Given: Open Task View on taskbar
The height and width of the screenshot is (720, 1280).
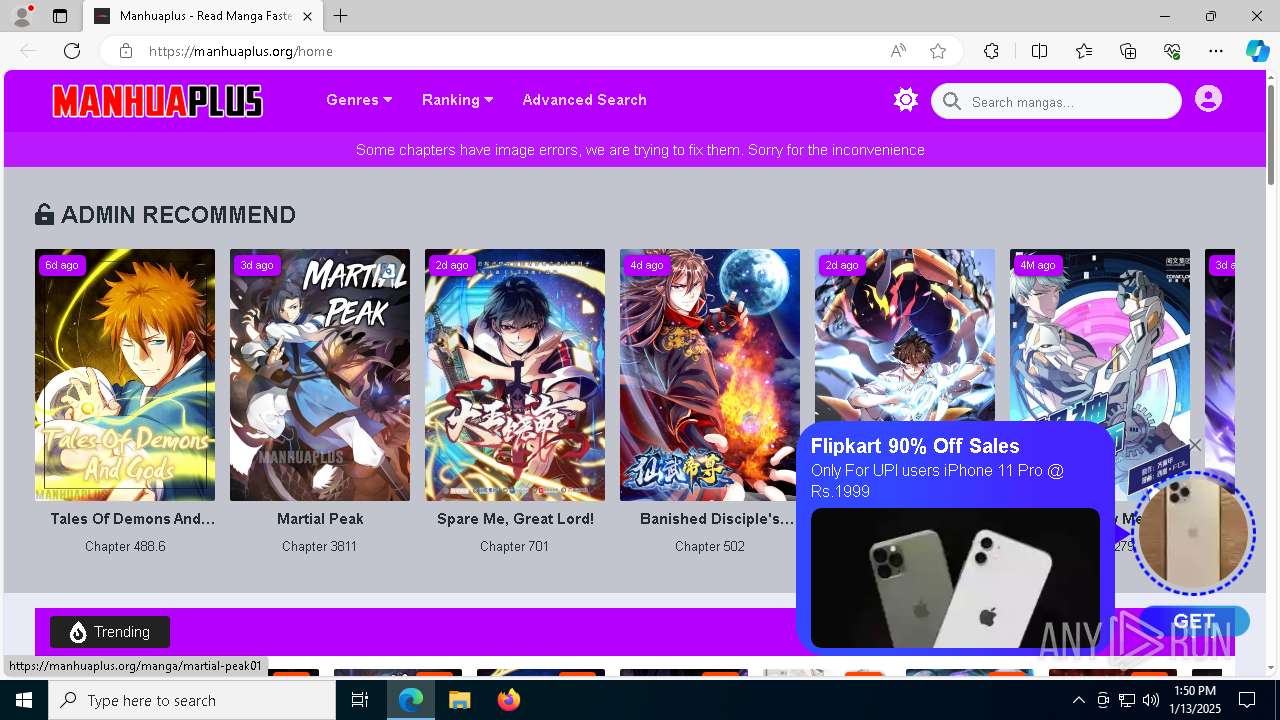Looking at the screenshot, I should [360, 700].
